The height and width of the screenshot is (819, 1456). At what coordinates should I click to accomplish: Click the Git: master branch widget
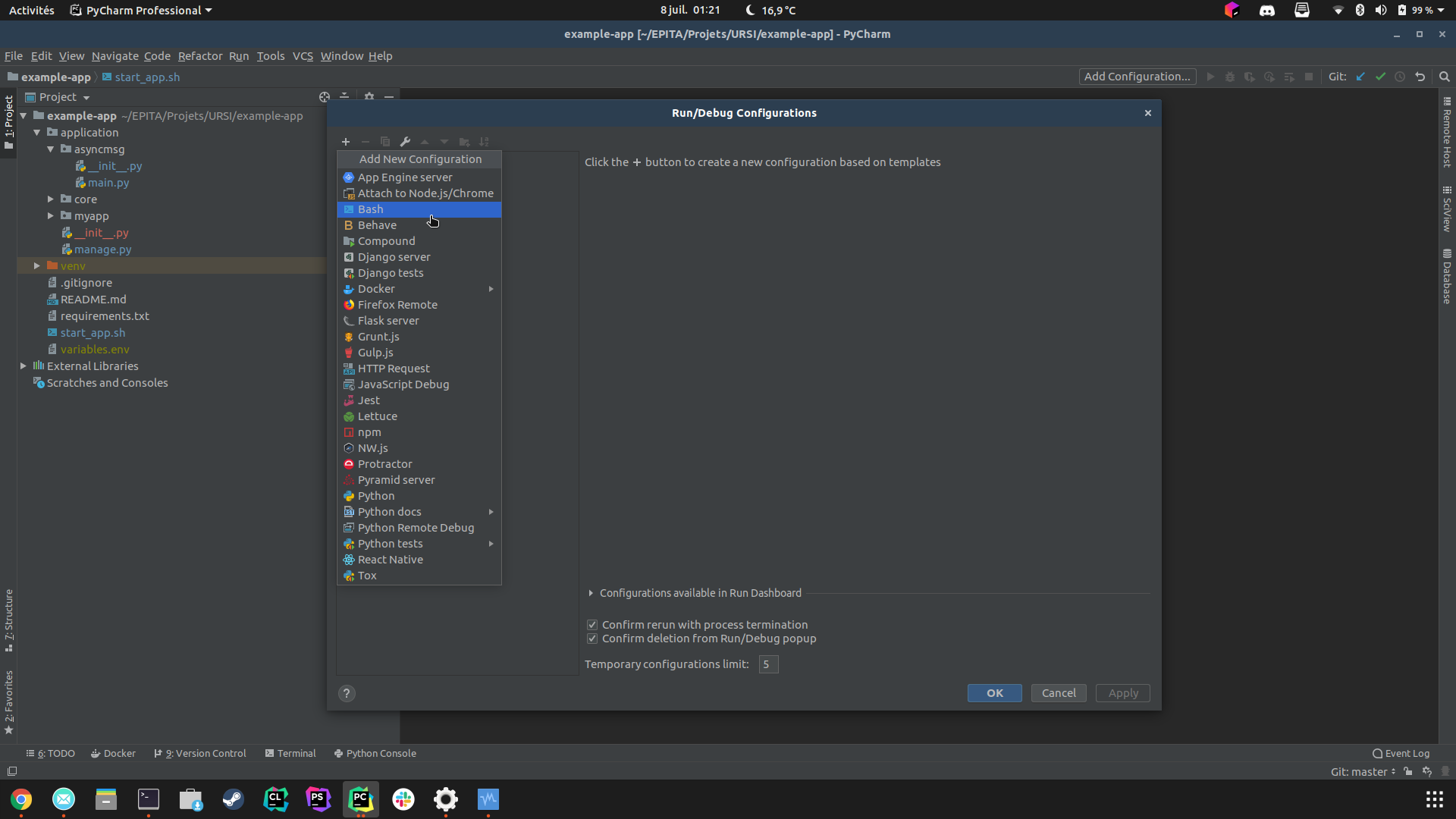pyautogui.click(x=1363, y=772)
